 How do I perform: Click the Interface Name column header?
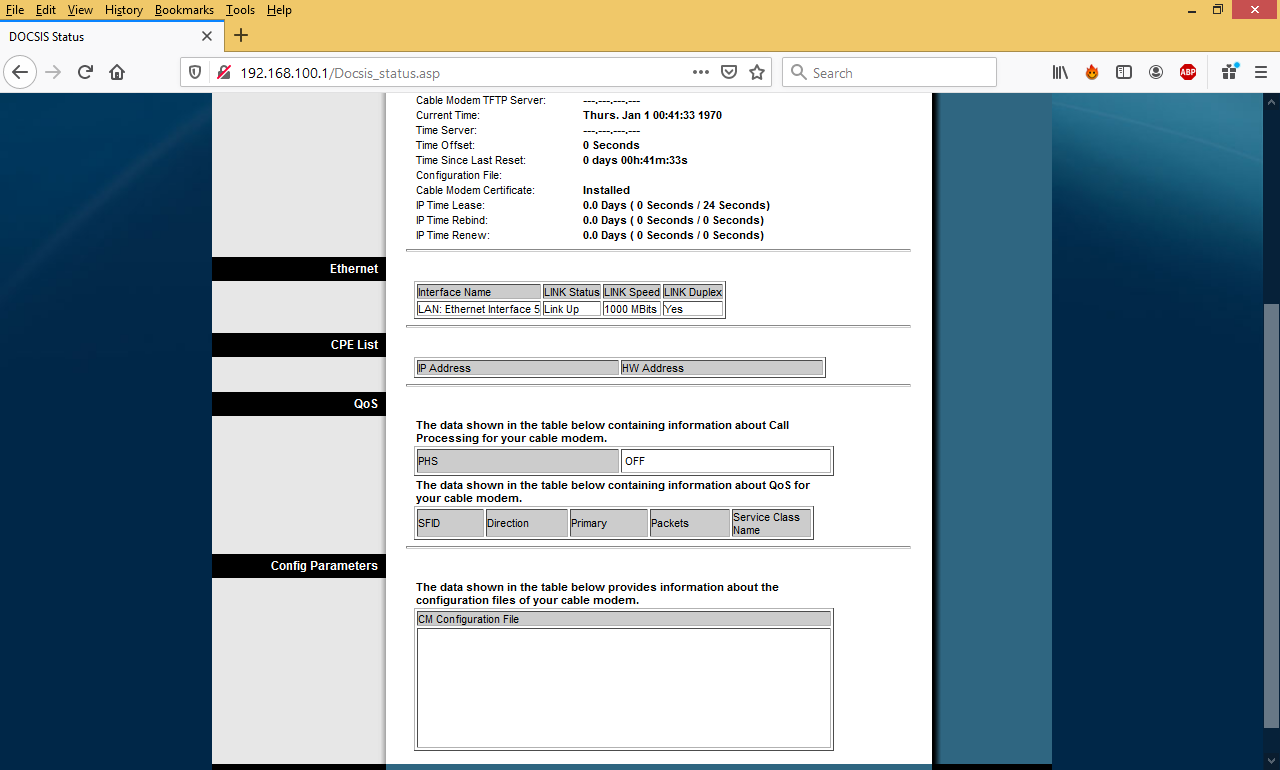click(479, 292)
